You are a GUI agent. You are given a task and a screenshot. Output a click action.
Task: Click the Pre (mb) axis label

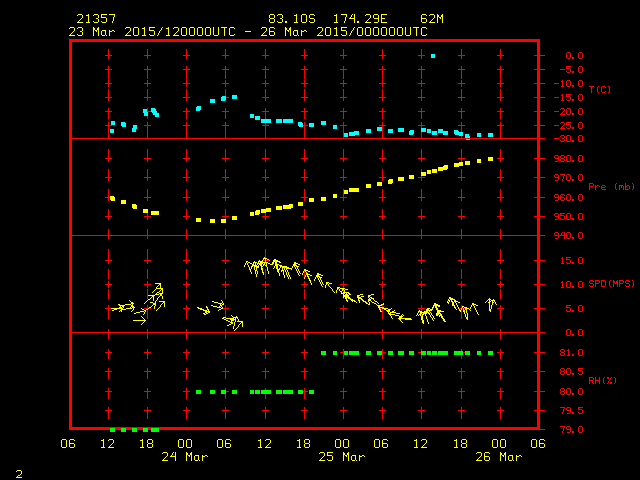[x=611, y=187]
